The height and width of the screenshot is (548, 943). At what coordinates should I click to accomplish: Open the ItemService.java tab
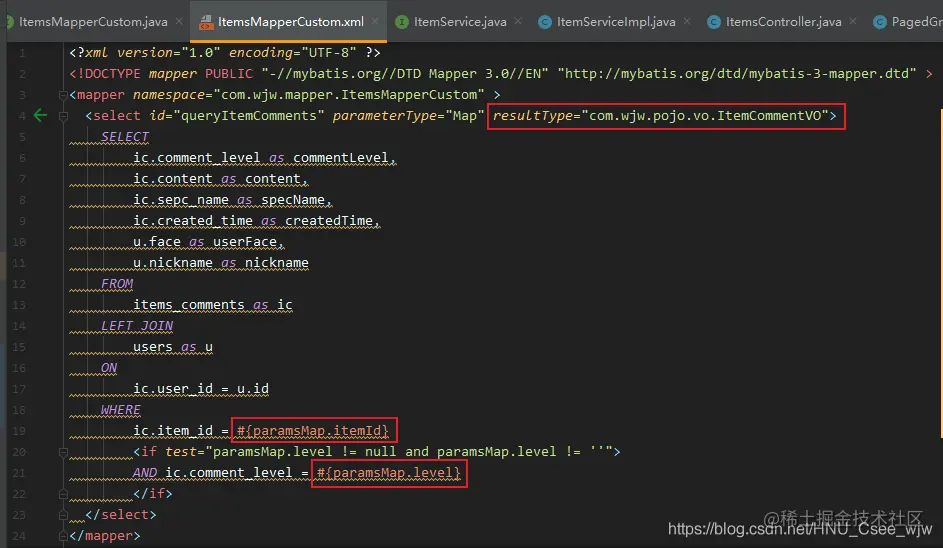(x=459, y=22)
